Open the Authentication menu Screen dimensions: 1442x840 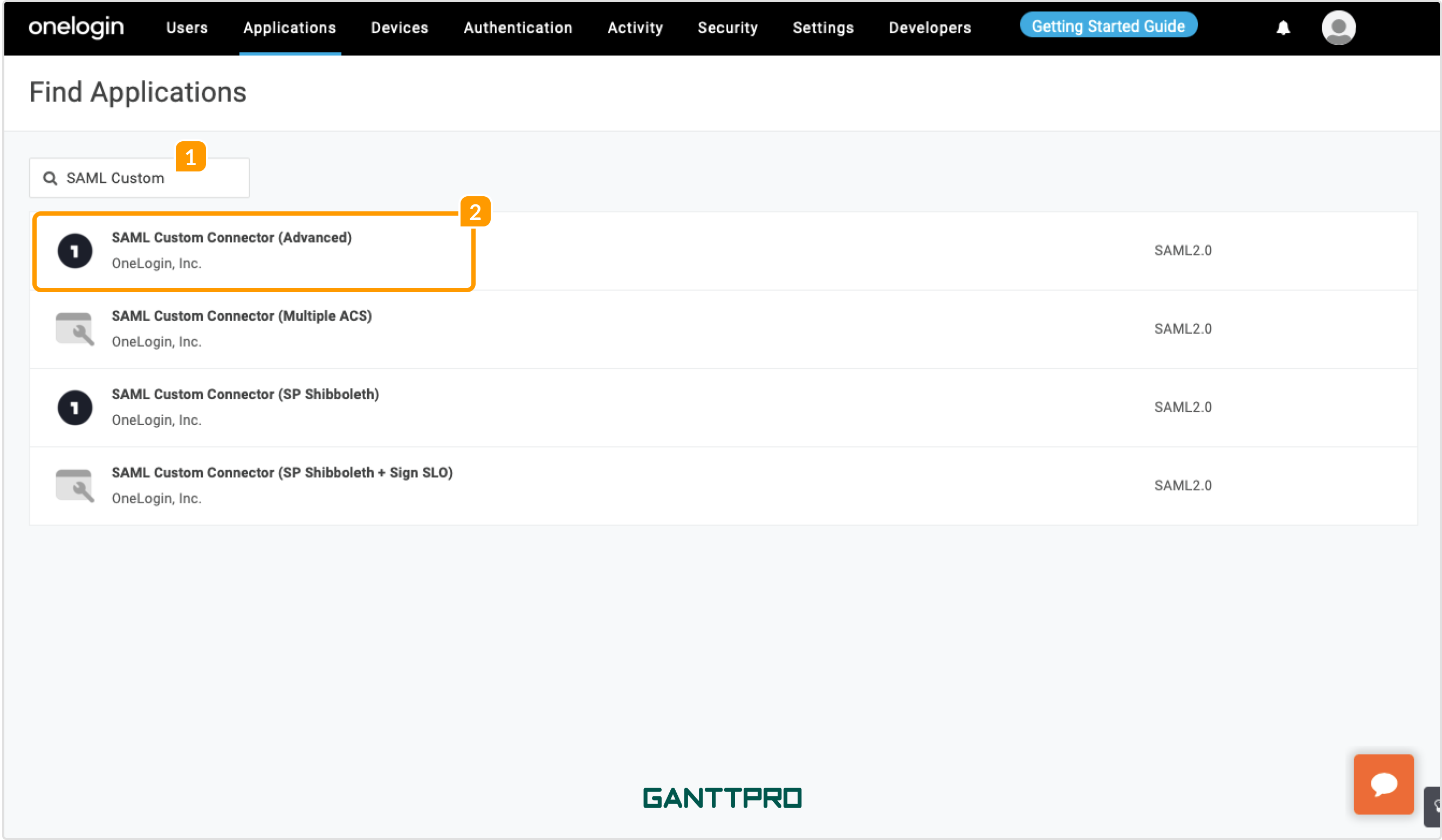[x=518, y=27]
